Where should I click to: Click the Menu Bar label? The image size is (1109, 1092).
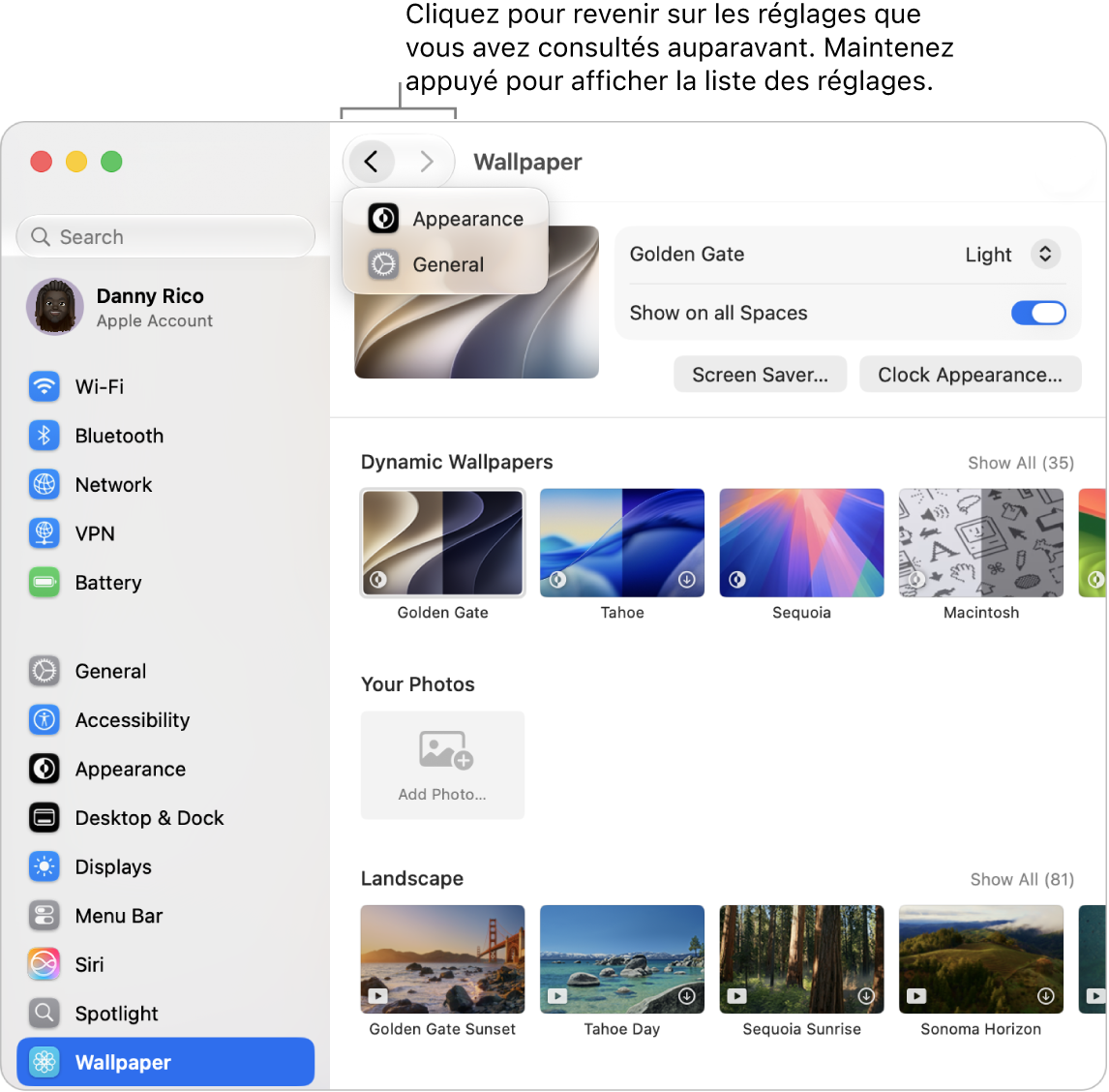click(x=119, y=916)
